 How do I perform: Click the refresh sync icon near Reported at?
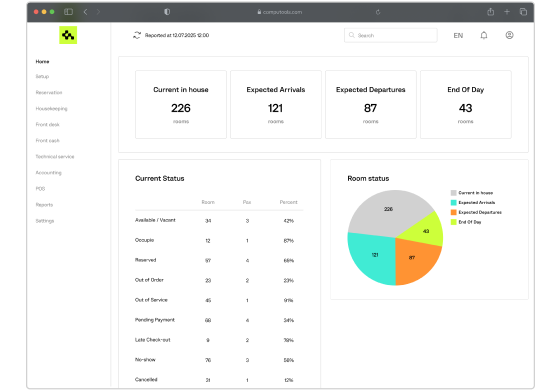coord(137,35)
